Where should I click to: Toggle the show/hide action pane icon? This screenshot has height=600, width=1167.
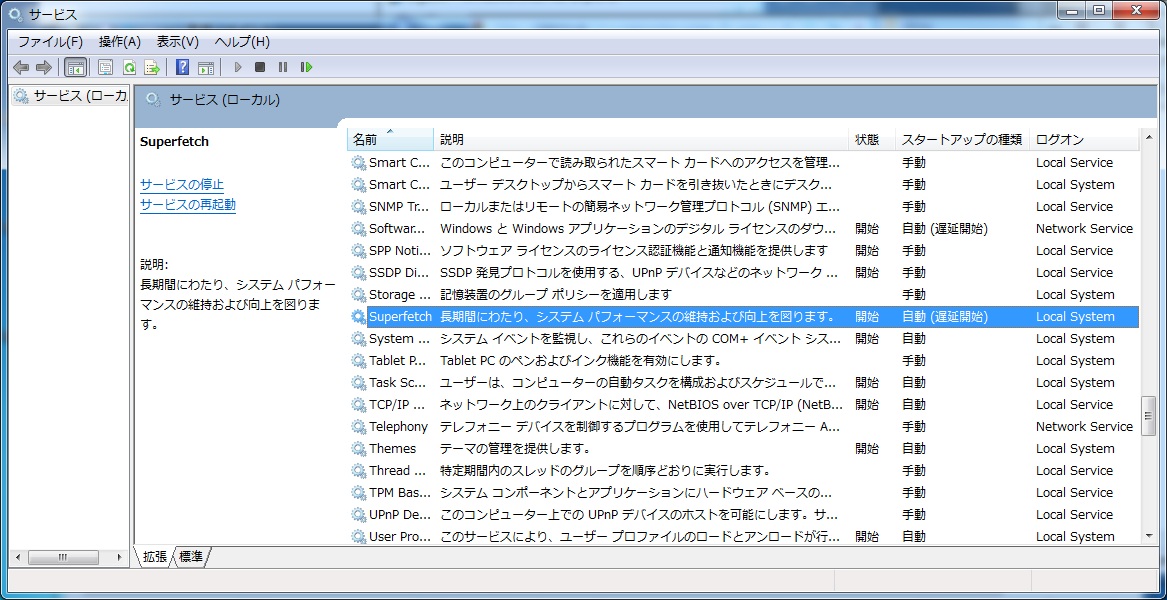205,67
